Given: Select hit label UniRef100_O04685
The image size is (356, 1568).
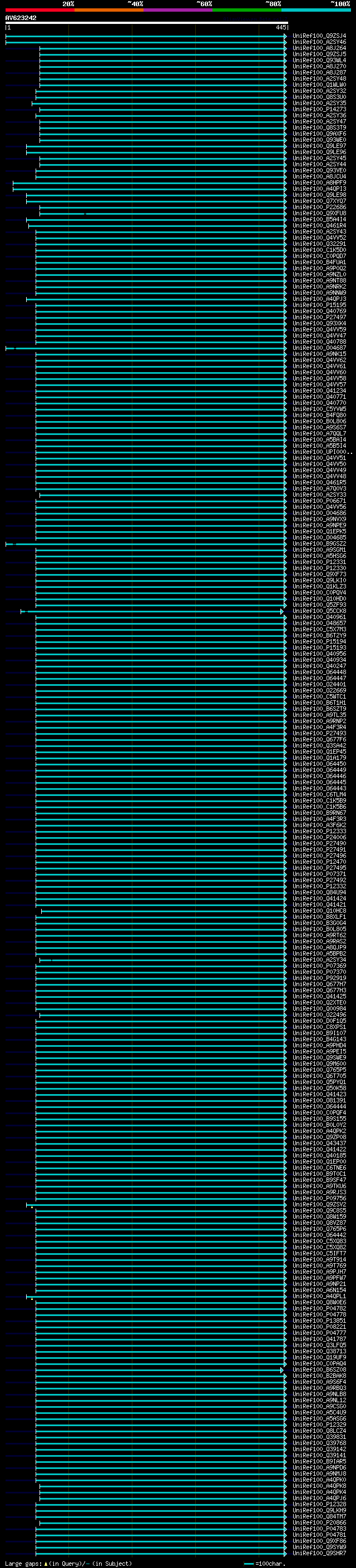Looking at the screenshot, I should 319,537.
